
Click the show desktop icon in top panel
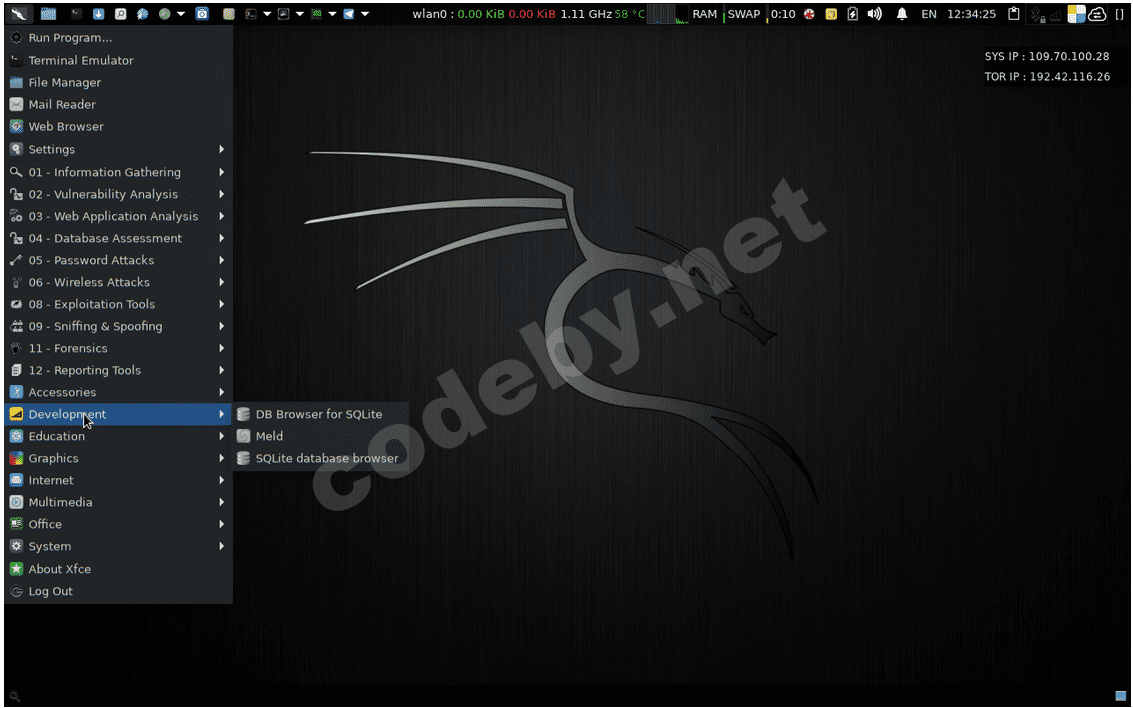pyautogui.click(x=48, y=14)
